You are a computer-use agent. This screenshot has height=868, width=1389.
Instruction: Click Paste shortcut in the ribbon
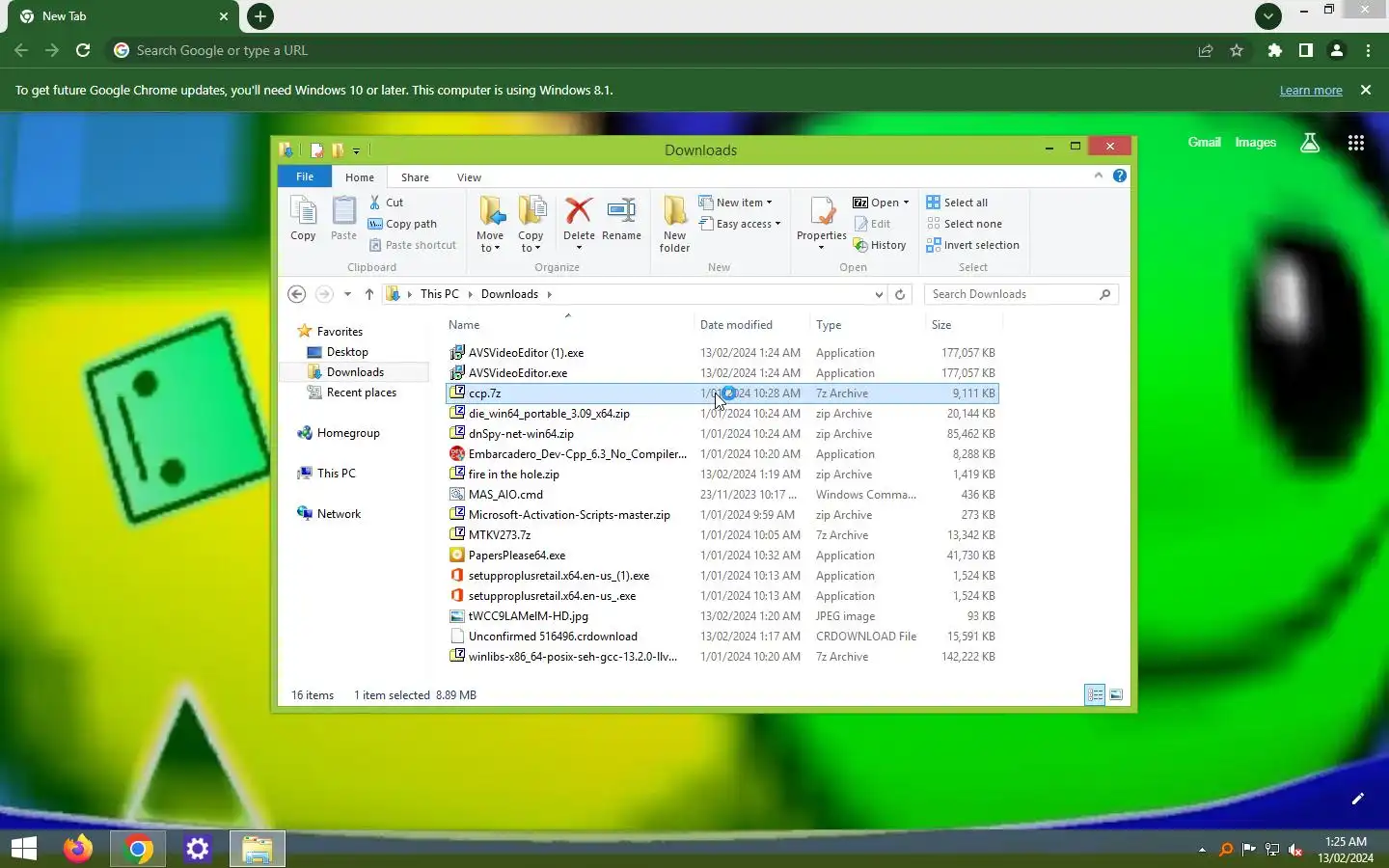click(413, 245)
